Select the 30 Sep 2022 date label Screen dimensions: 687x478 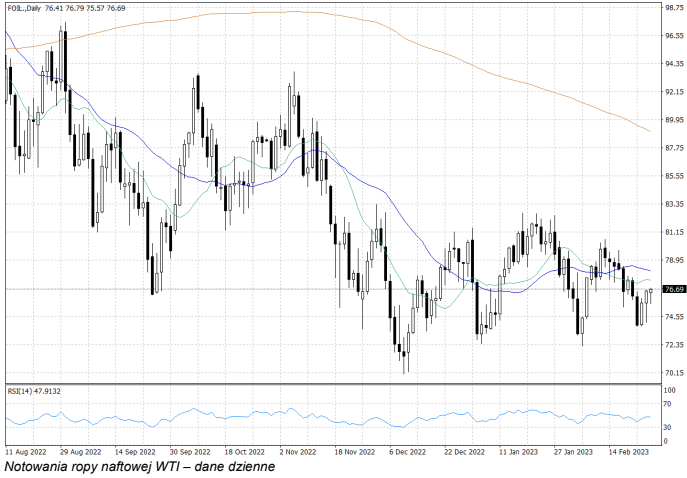pyautogui.click(x=190, y=451)
